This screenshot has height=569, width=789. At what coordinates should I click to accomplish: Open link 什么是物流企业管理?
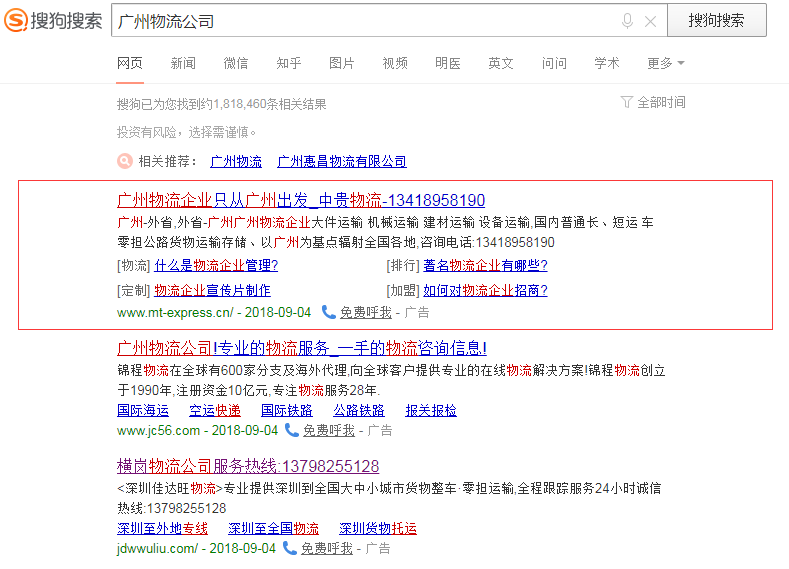(216, 265)
